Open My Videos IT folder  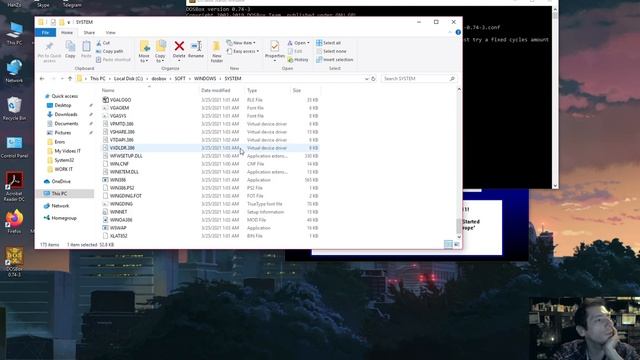tap(67, 151)
